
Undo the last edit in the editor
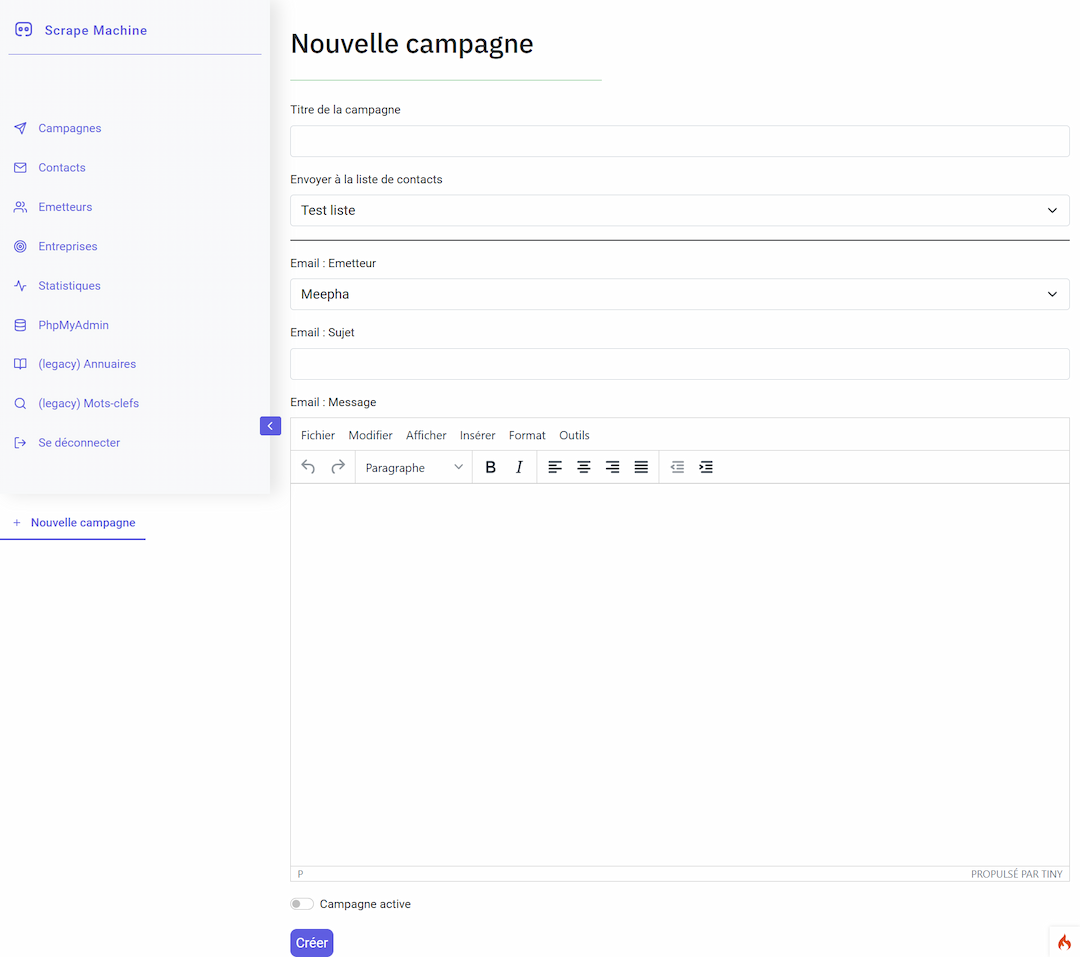pos(308,467)
